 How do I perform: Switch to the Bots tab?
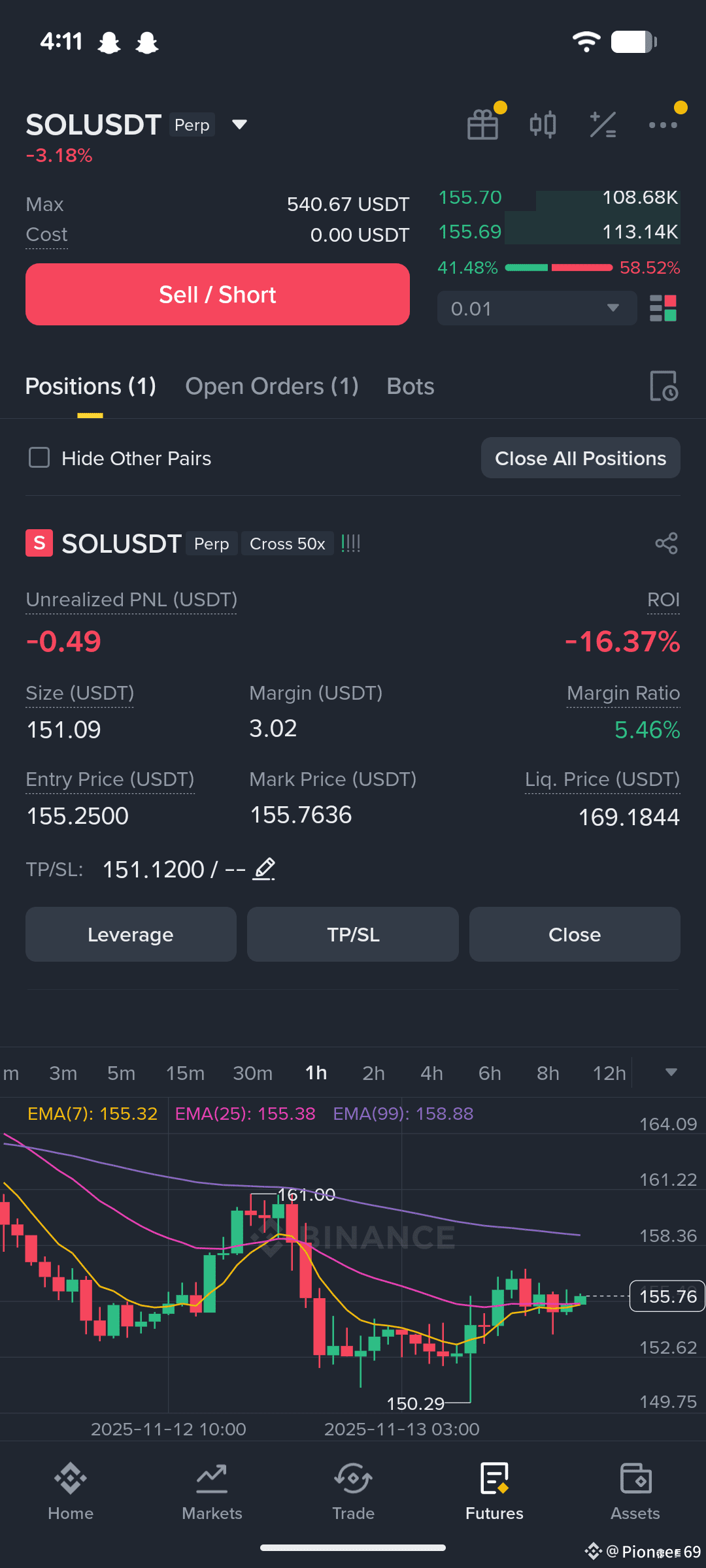[x=411, y=386]
